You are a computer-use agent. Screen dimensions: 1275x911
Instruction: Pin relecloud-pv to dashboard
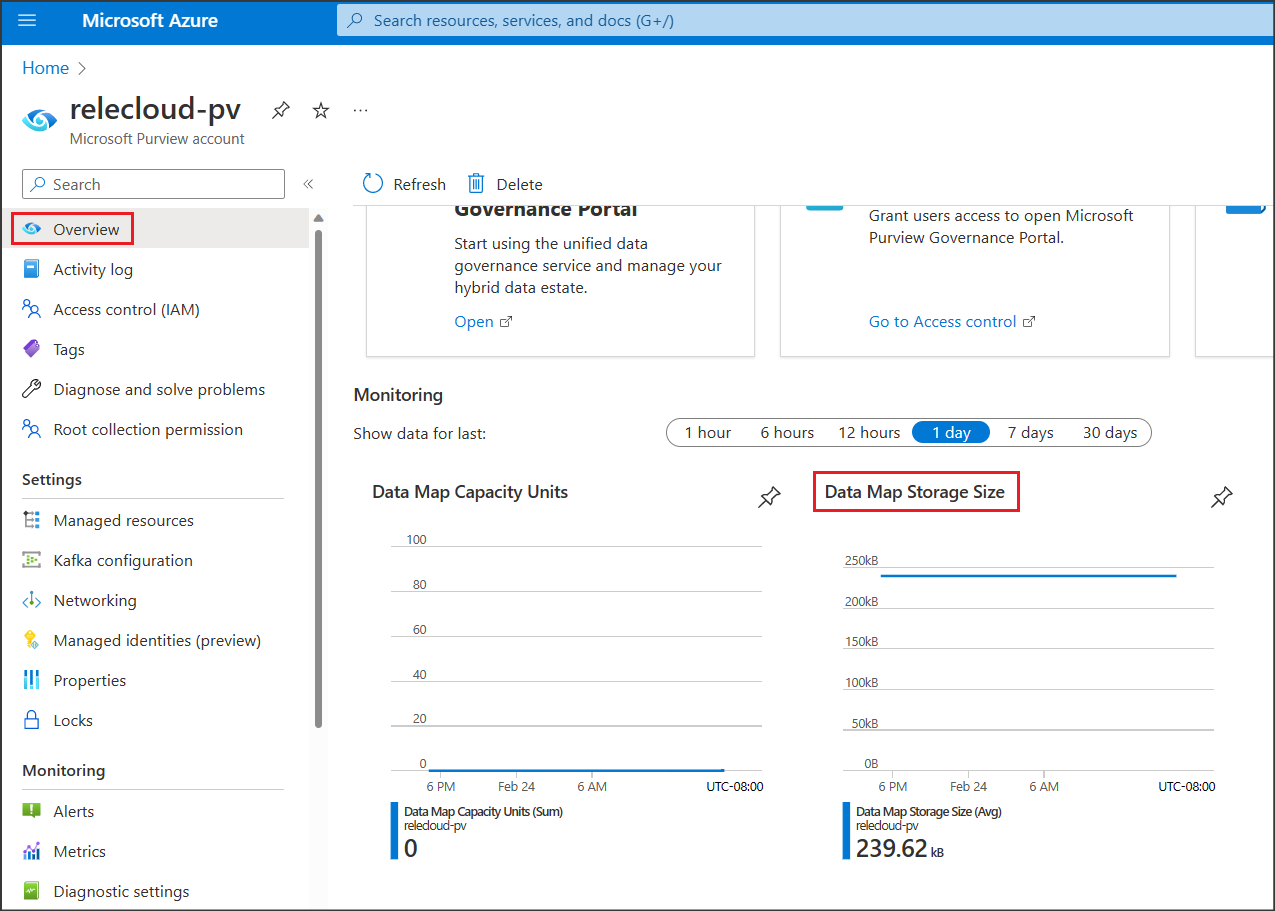(x=281, y=110)
